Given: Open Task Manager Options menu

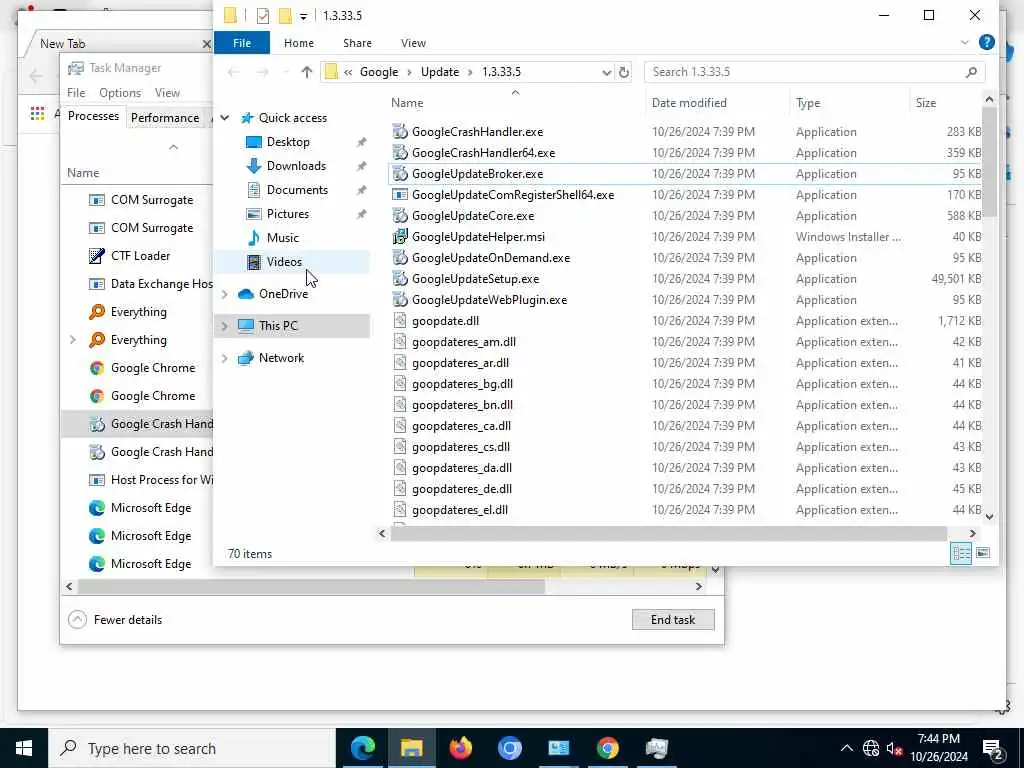Looking at the screenshot, I should 120,93.
